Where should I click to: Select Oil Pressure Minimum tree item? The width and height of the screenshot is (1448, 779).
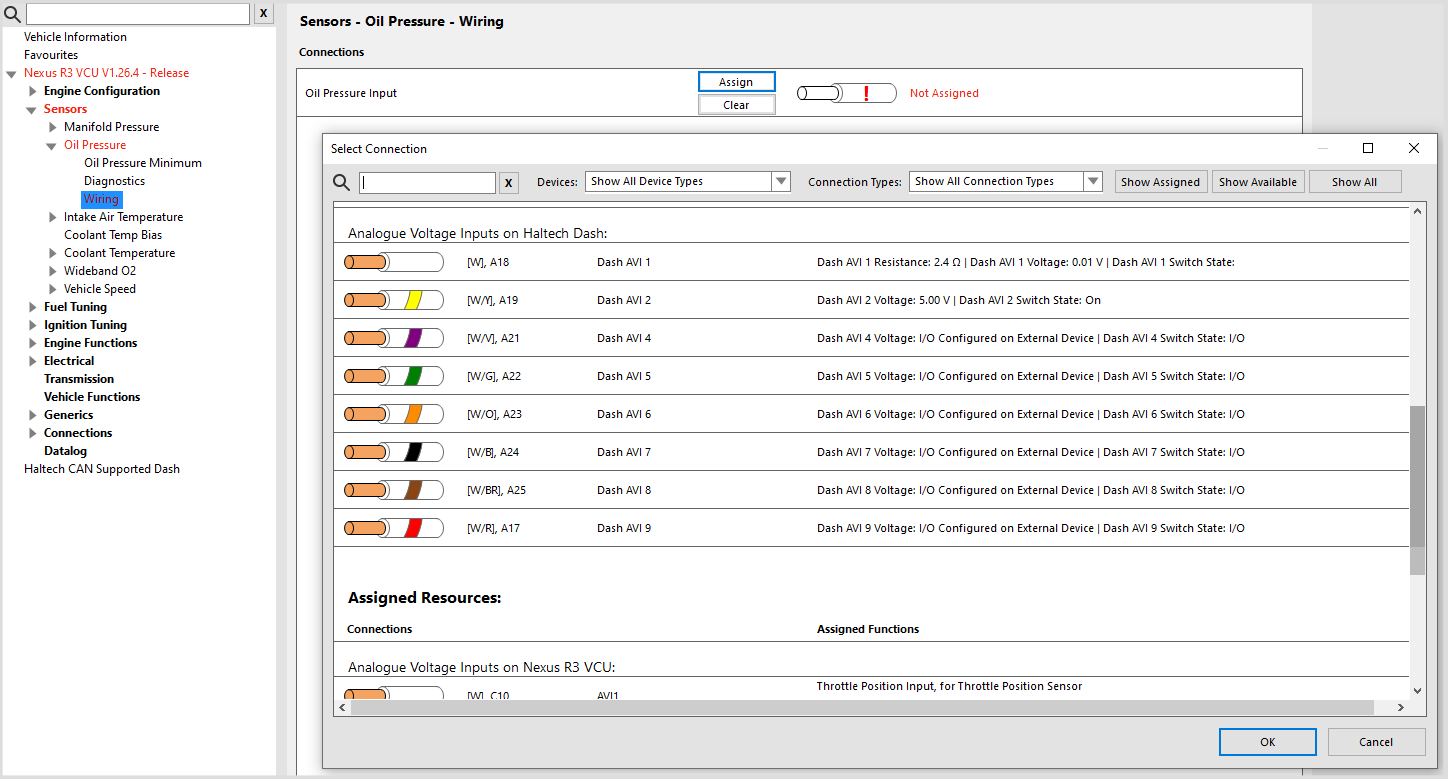143,163
